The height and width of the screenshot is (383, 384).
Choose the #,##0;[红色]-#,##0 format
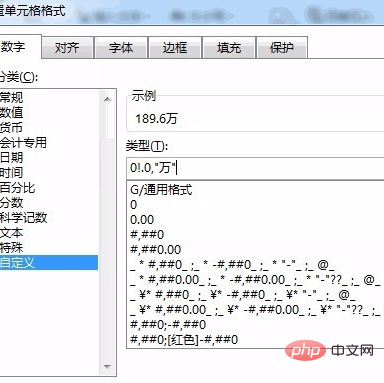coord(256,340)
